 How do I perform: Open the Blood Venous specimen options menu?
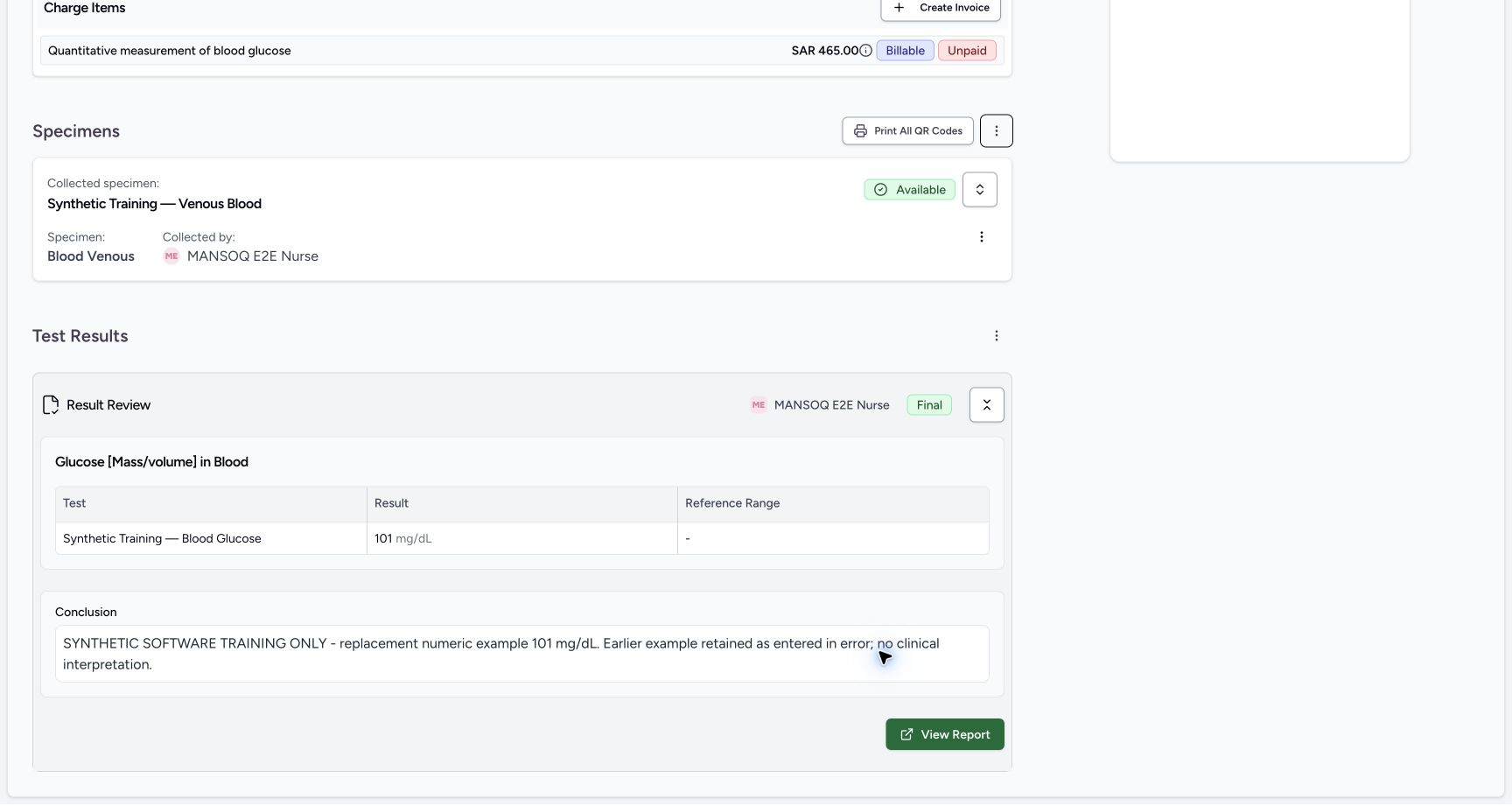(982, 237)
